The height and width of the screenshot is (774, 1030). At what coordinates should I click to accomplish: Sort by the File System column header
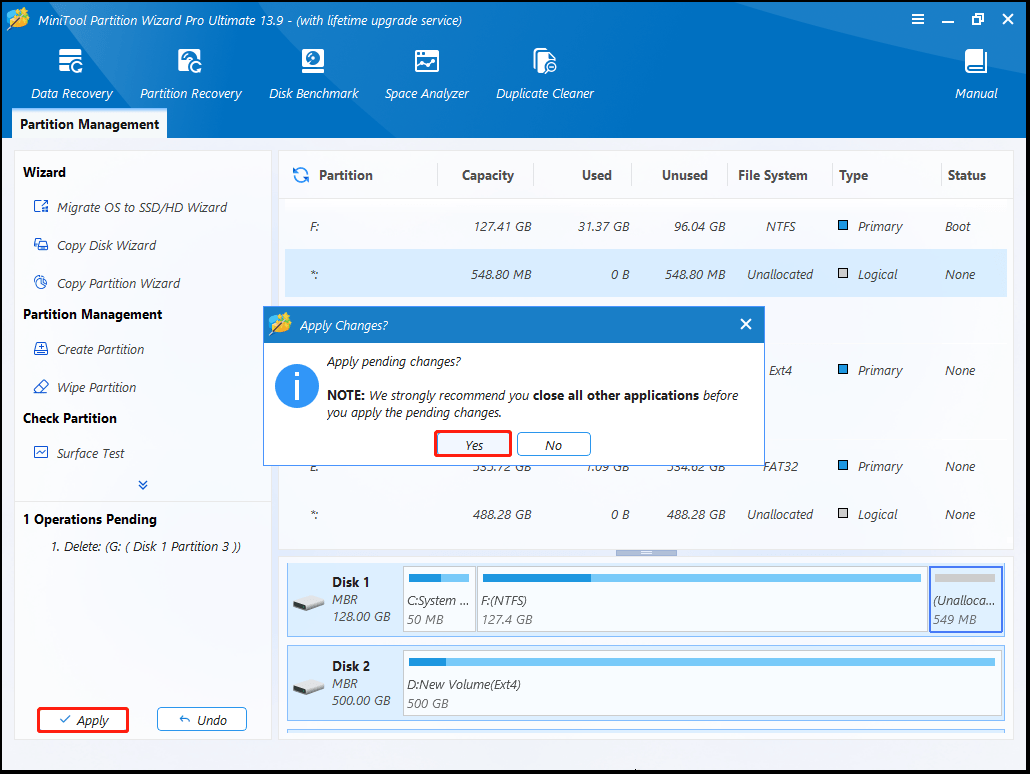pyautogui.click(x=772, y=175)
